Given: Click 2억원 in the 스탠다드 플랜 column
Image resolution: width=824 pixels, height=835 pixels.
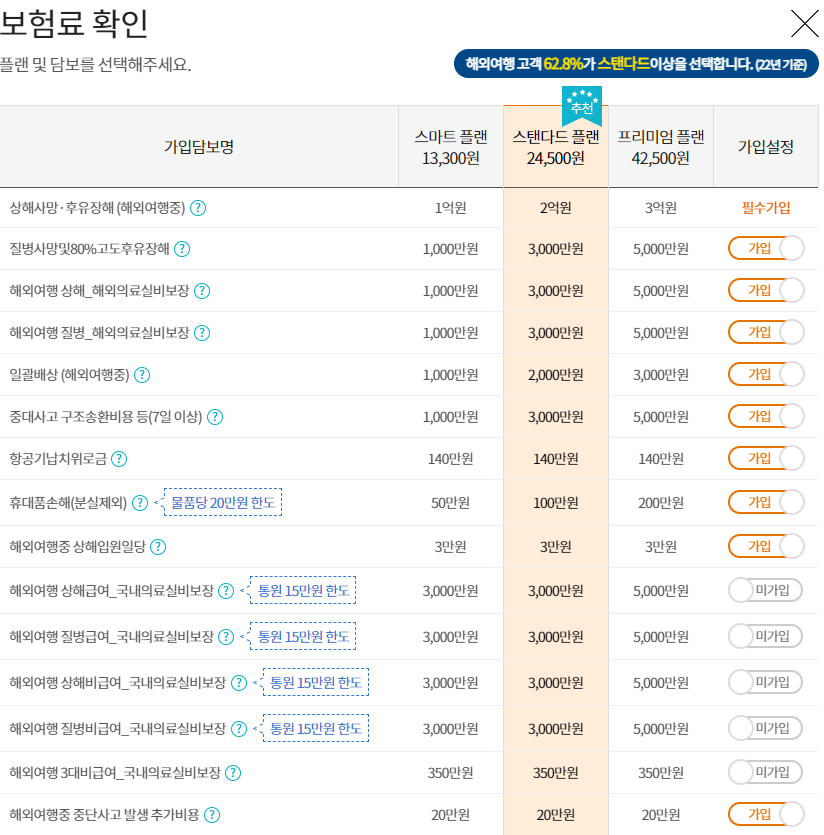Looking at the screenshot, I should click(x=556, y=208).
